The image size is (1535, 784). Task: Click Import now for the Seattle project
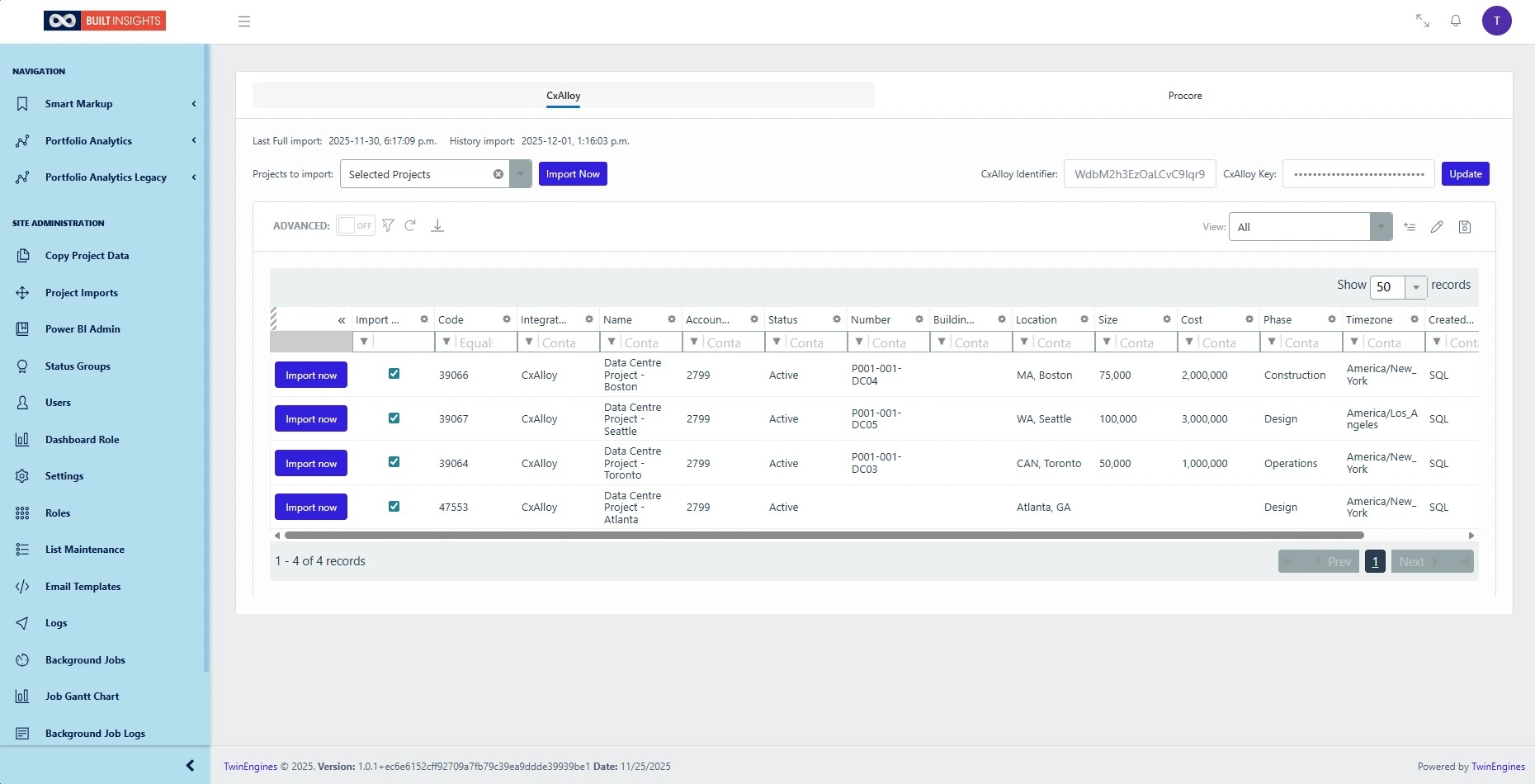pos(311,419)
